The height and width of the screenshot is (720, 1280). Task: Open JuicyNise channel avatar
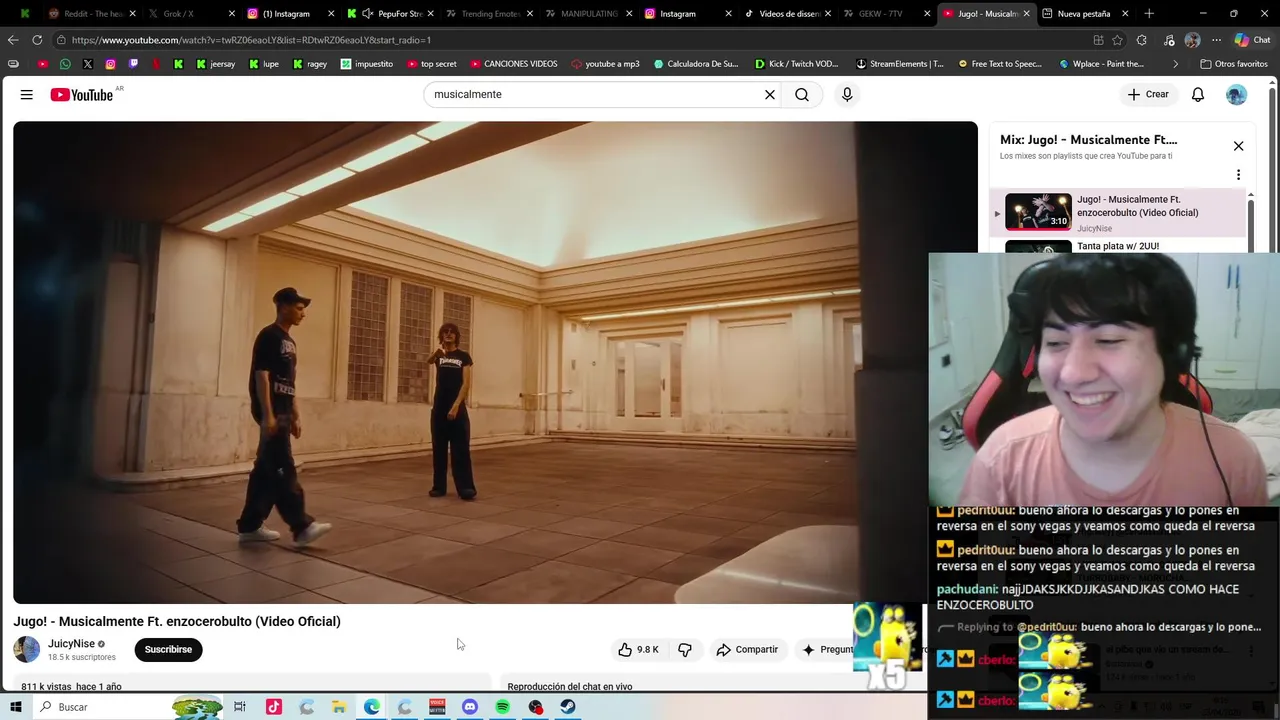pyautogui.click(x=27, y=649)
